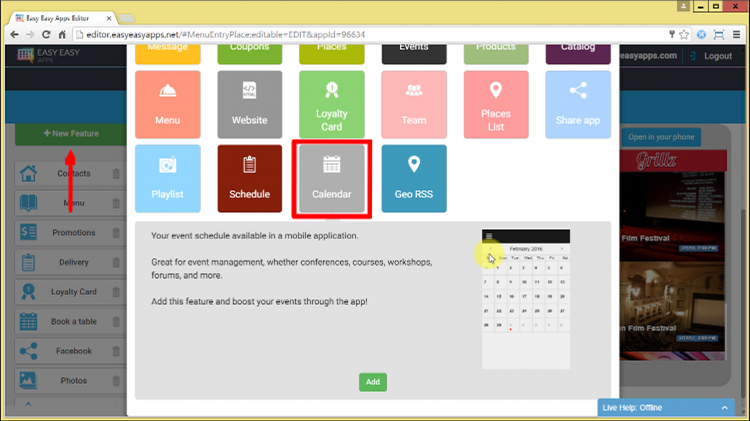Viewport: 750px width, 421px height.
Task: Delete the Contacts entry via trash icon
Action: click(x=116, y=174)
